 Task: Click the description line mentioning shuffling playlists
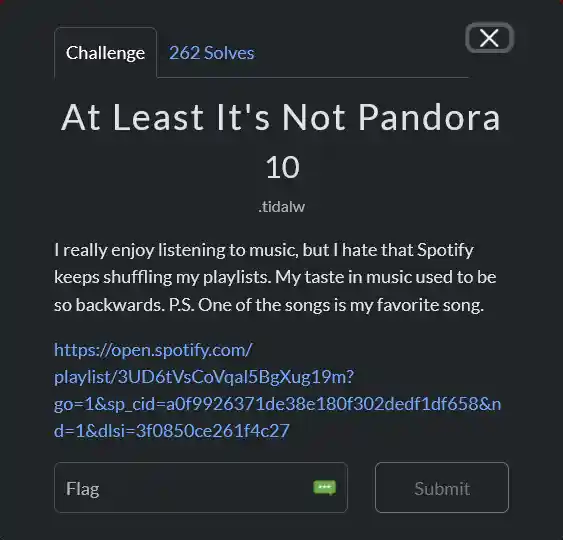point(275,277)
